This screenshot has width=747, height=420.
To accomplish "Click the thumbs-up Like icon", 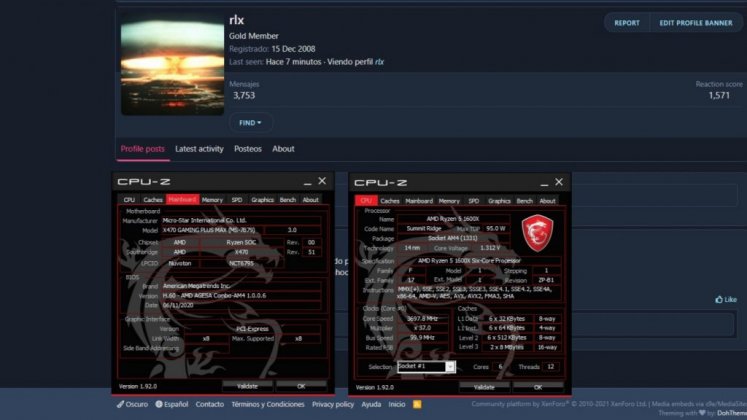I will point(719,300).
